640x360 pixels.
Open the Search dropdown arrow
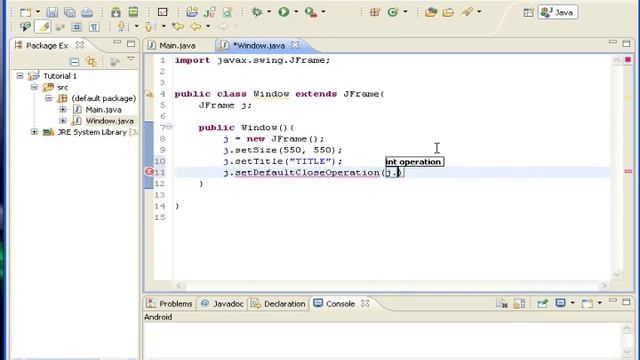point(479,12)
